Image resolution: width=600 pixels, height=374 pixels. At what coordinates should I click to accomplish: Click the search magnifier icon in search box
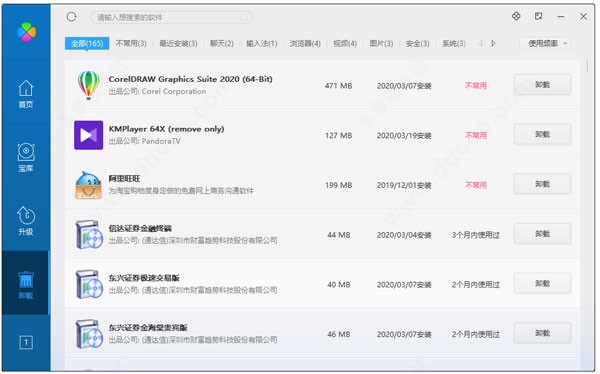244,17
